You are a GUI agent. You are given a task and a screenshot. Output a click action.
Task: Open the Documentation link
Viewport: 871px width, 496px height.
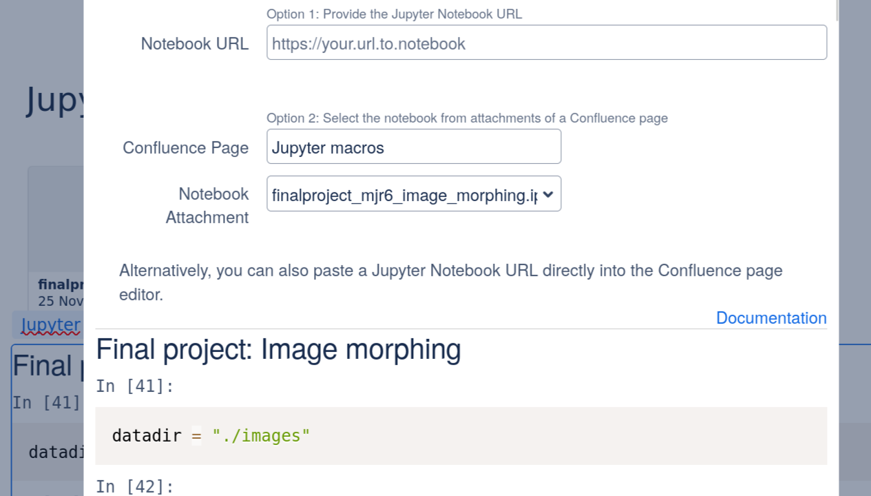click(771, 318)
